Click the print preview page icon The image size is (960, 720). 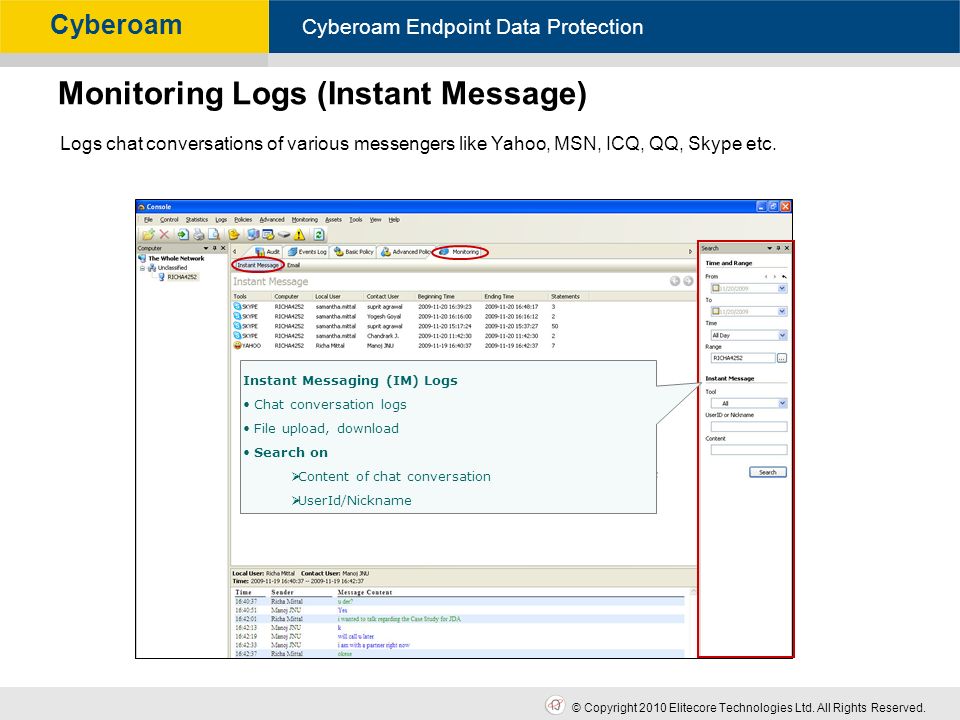[x=214, y=234]
